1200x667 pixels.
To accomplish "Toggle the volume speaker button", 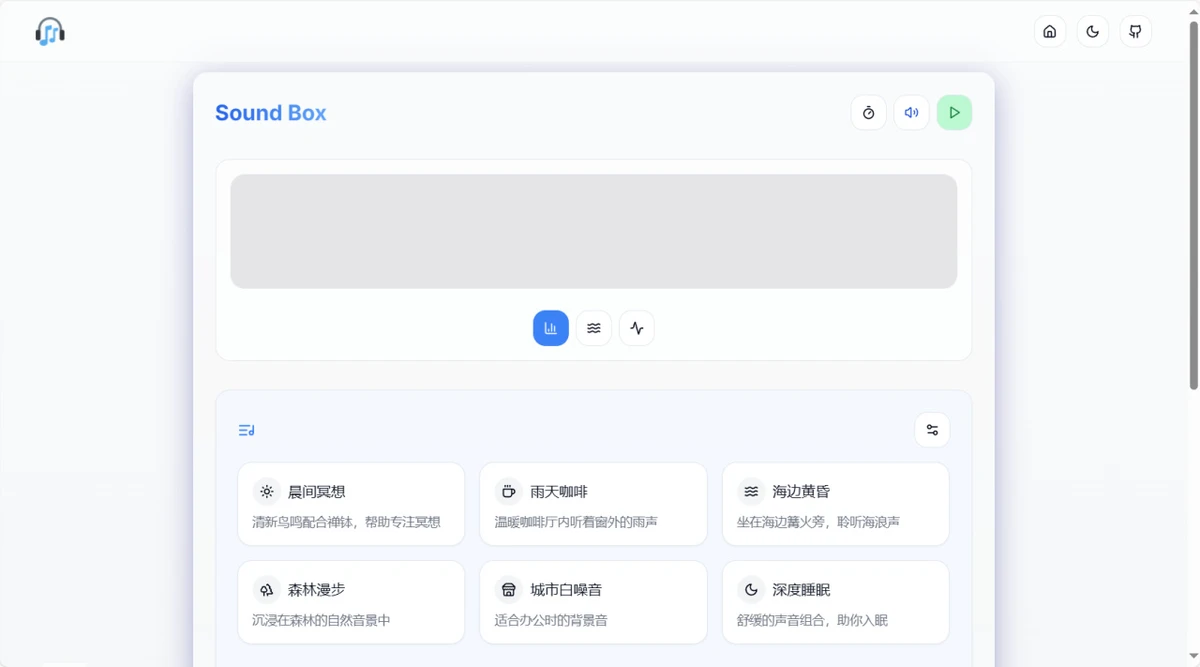I will point(911,113).
